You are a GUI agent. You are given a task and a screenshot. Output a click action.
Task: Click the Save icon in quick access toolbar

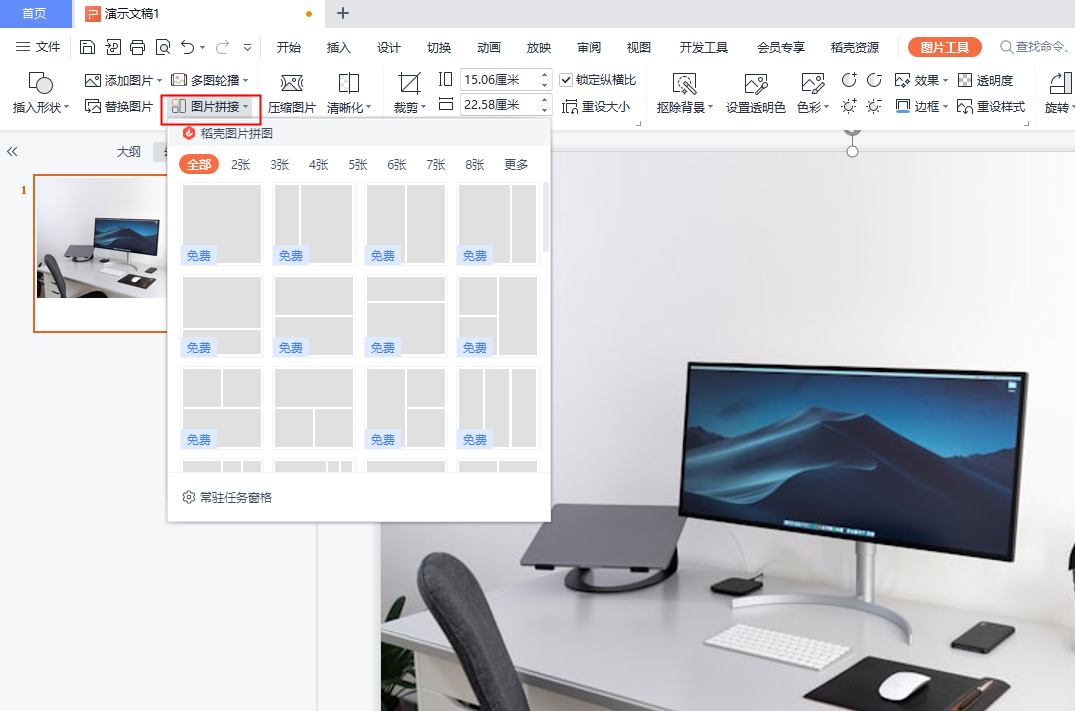(x=87, y=47)
